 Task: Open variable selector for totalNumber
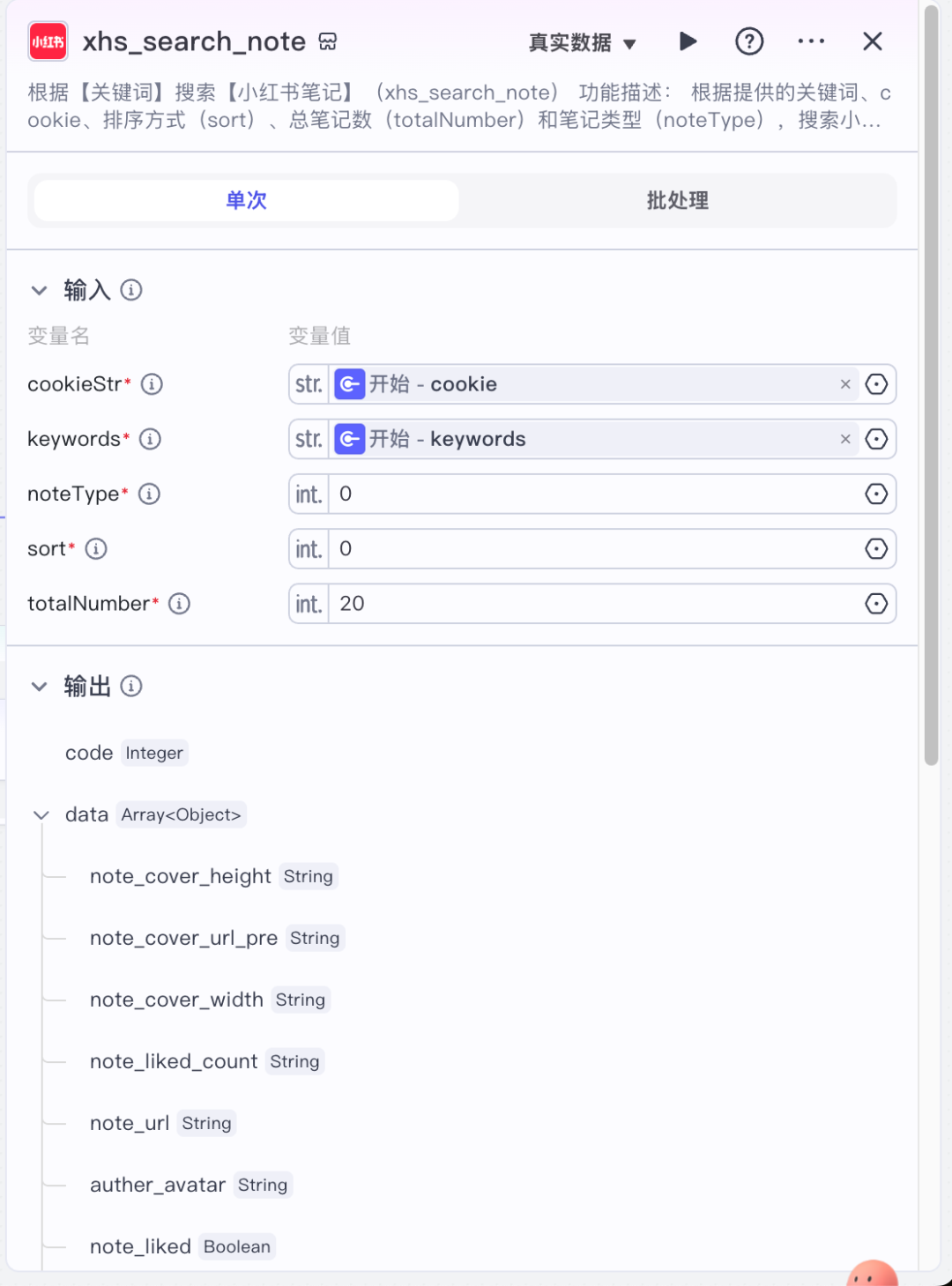tap(876, 604)
